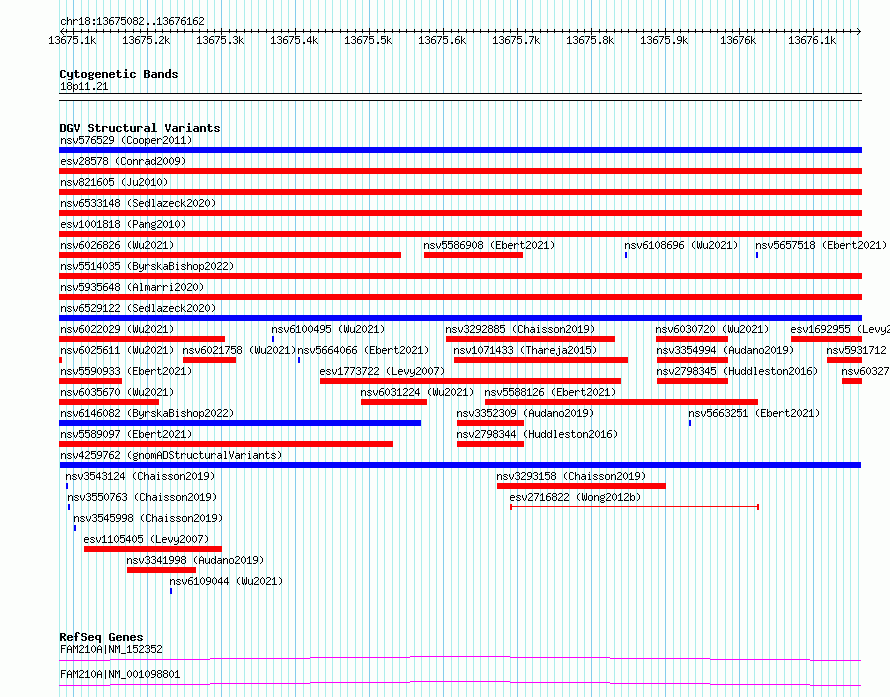Click the Cytogenetic Bands track title
This screenshot has height=697, width=890.
point(119,74)
